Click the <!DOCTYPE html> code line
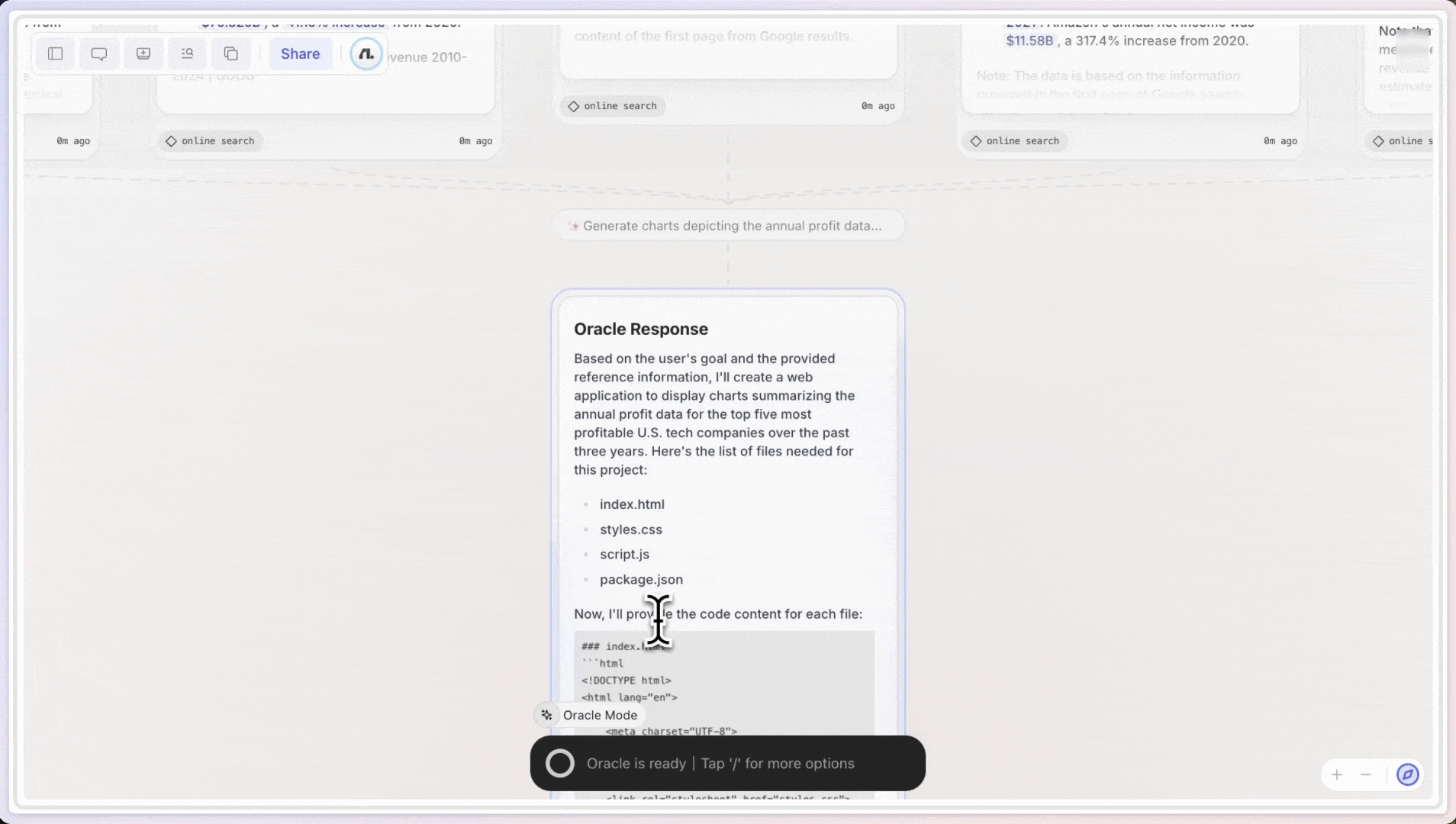 point(627,681)
